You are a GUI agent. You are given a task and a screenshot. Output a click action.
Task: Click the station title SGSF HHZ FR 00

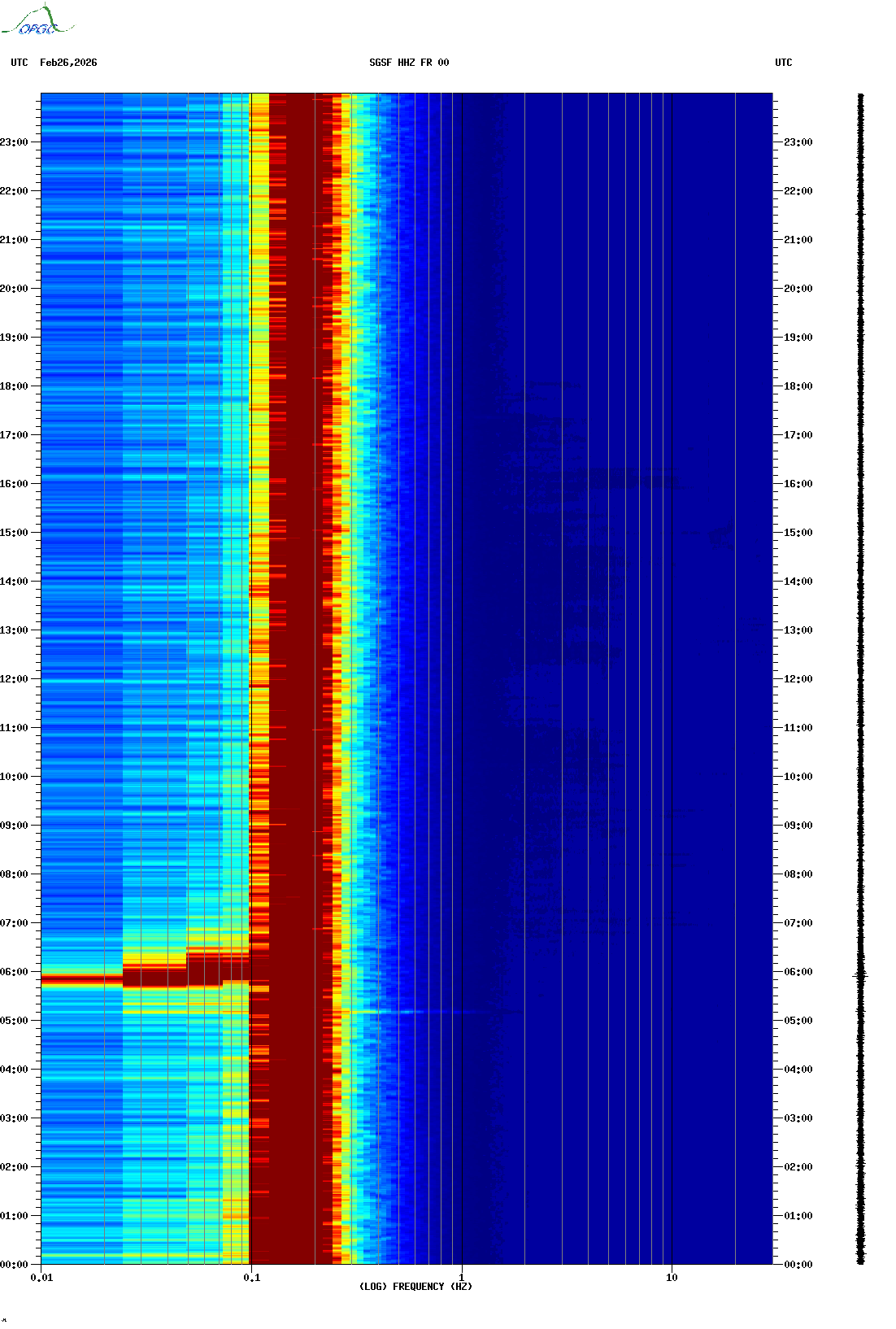point(409,63)
